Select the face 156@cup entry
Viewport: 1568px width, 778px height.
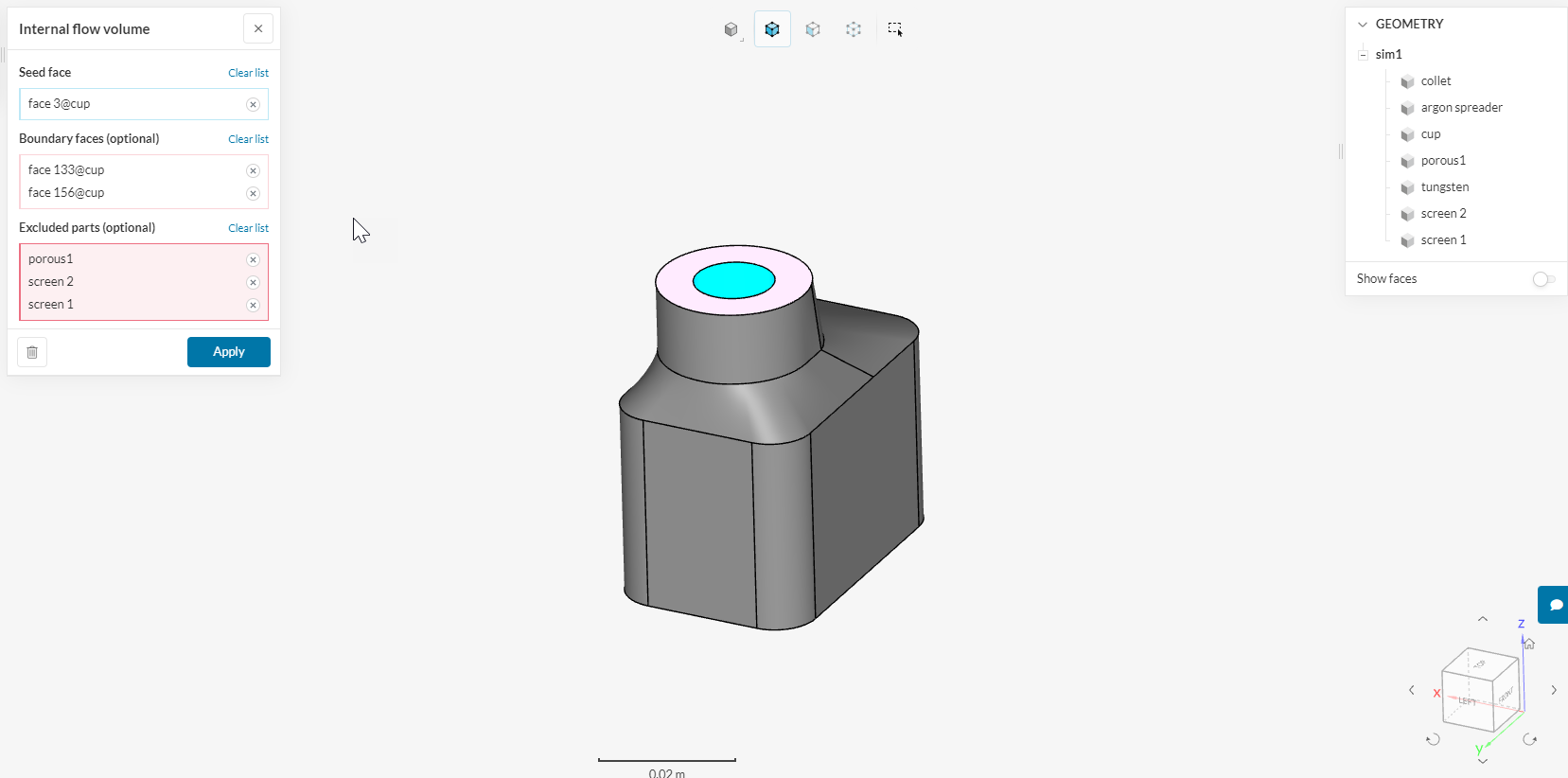pyautogui.click(x=66, y=193)
